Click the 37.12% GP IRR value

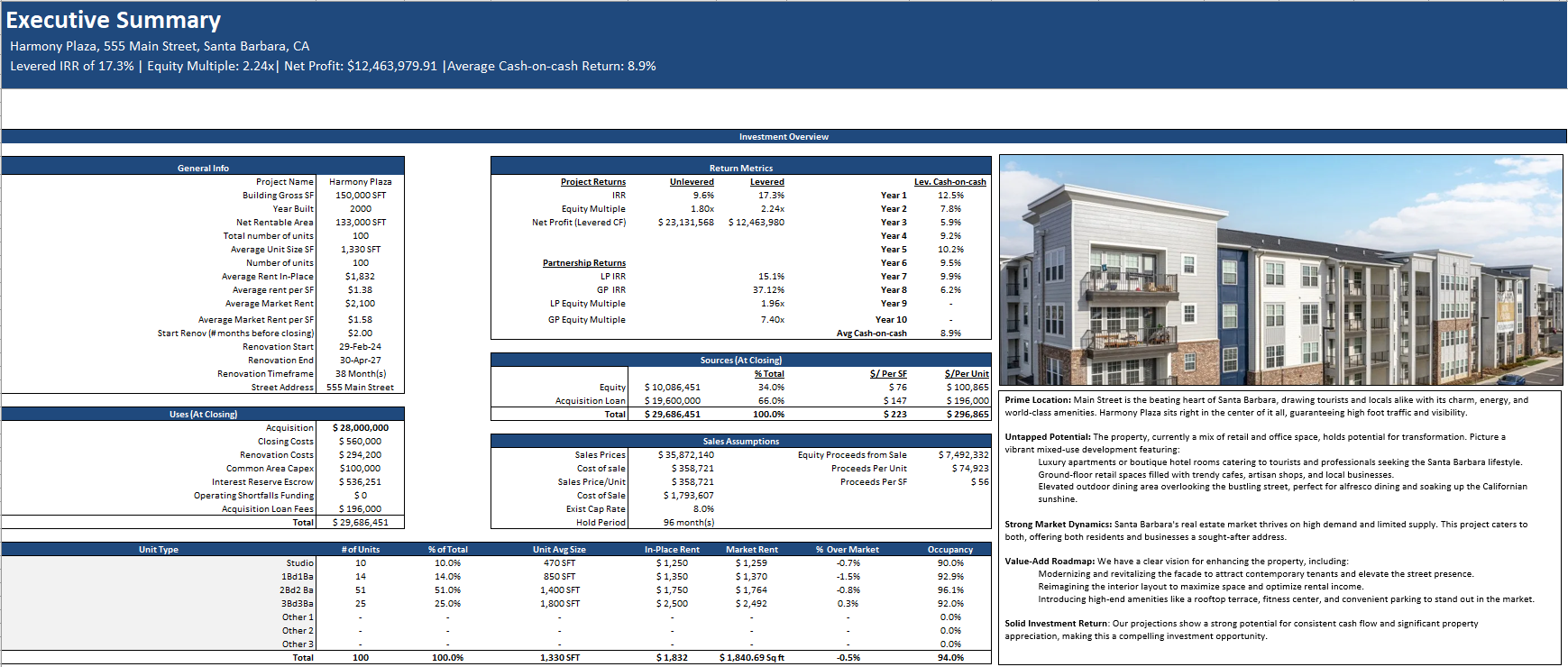point(768,290)
